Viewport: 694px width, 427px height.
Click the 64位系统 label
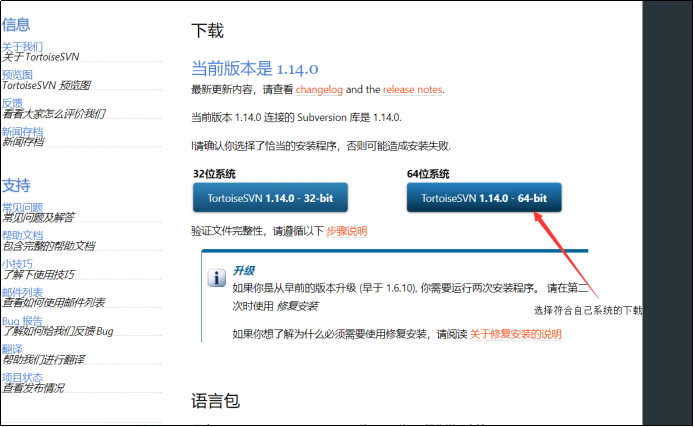428,174
